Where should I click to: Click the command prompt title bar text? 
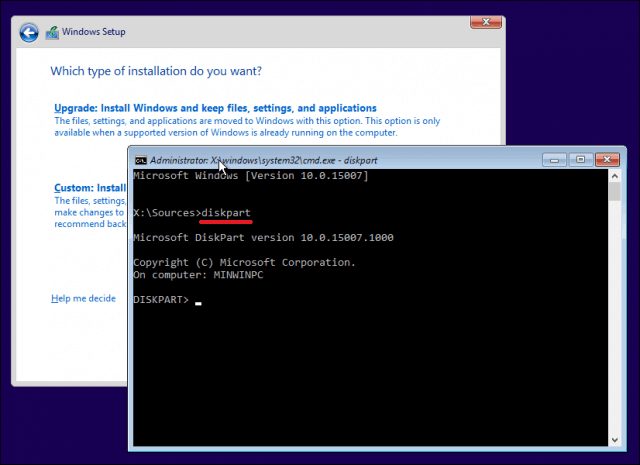tap(264, 160)
